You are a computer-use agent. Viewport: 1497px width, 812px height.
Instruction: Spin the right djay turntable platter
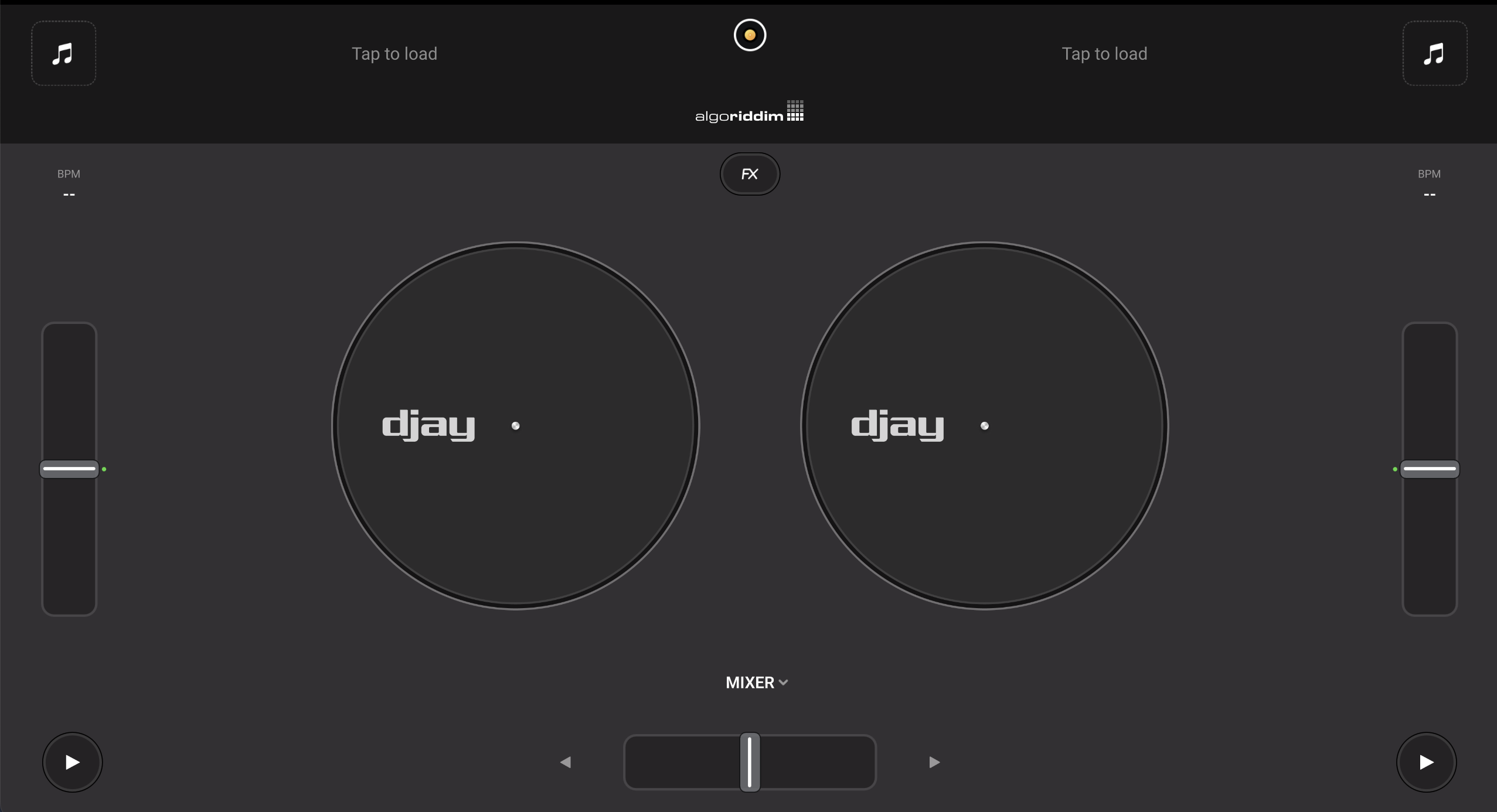tap(984, 426)
